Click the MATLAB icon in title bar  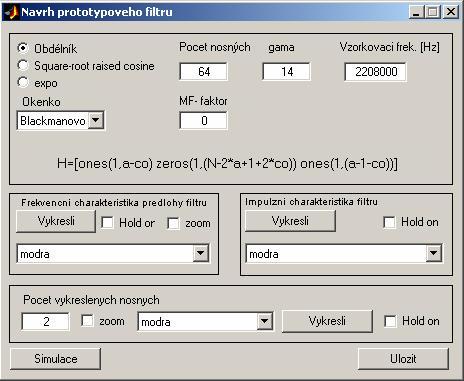click(11, 12)
